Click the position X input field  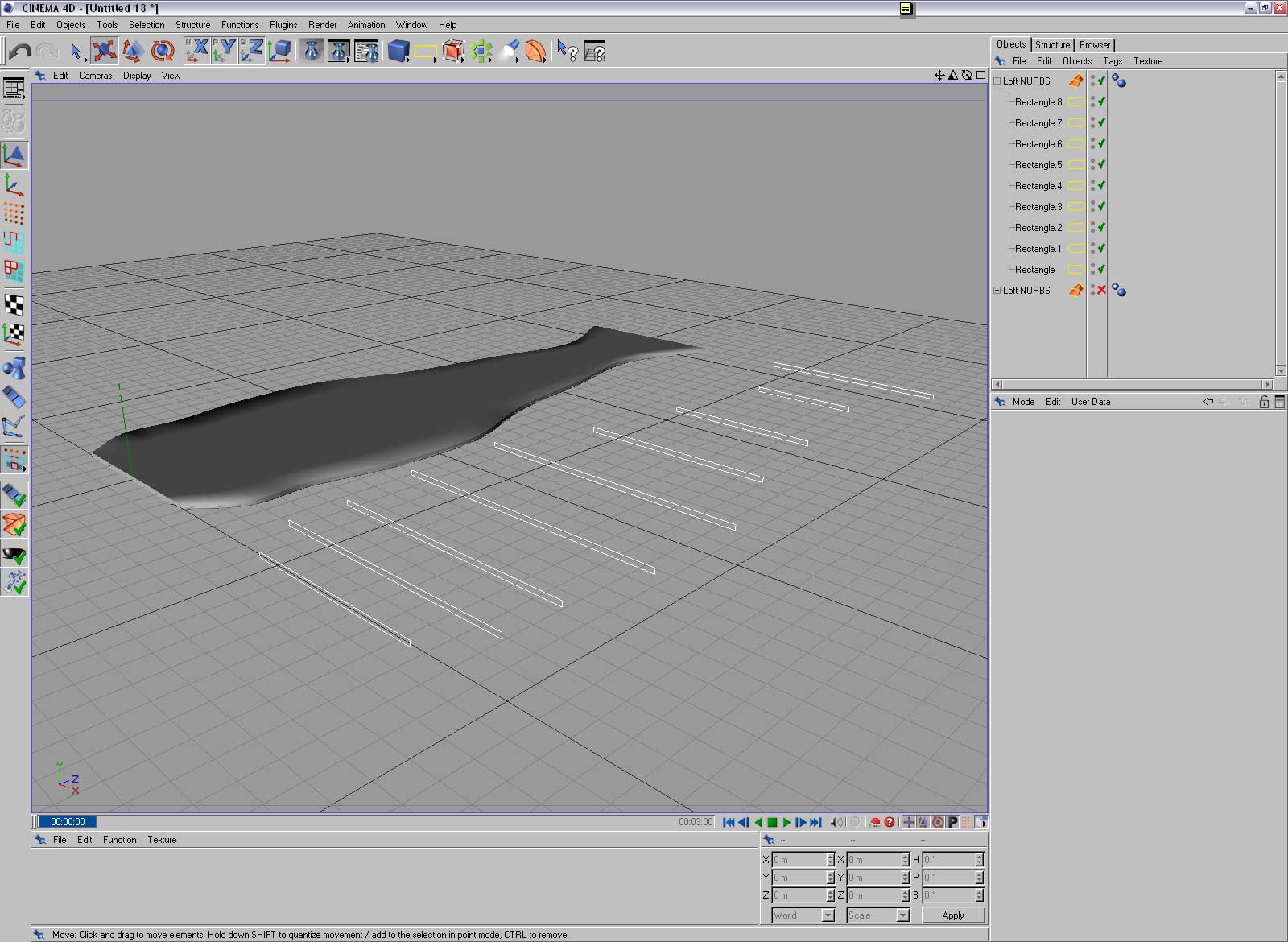pyautogui.click(x=799, y=860)
